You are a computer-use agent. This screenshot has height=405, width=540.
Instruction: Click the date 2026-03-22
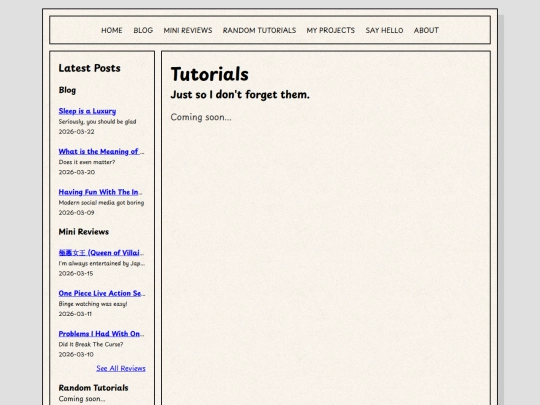(76, 132)
